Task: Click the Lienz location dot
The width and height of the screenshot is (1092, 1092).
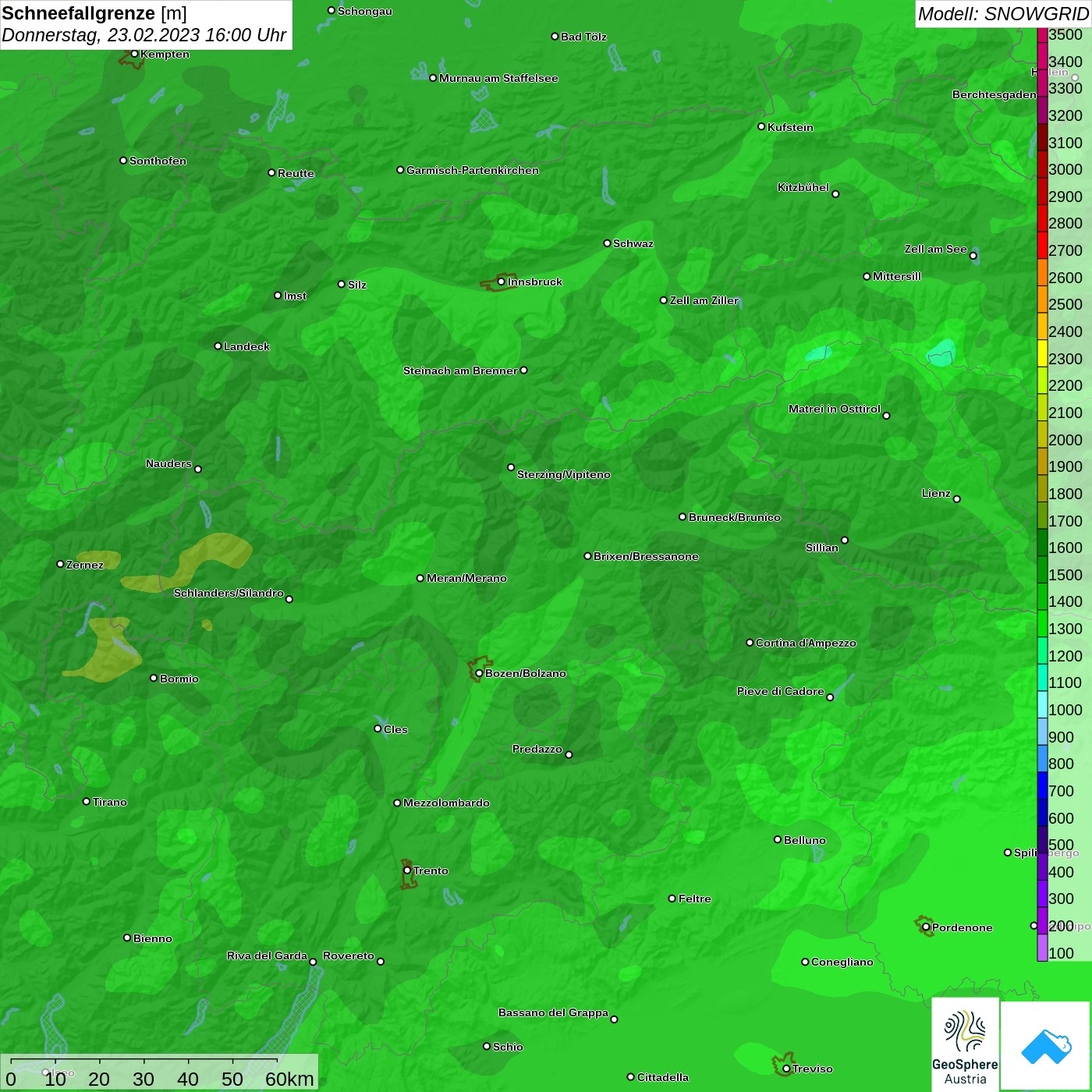Action: [957, 499]
